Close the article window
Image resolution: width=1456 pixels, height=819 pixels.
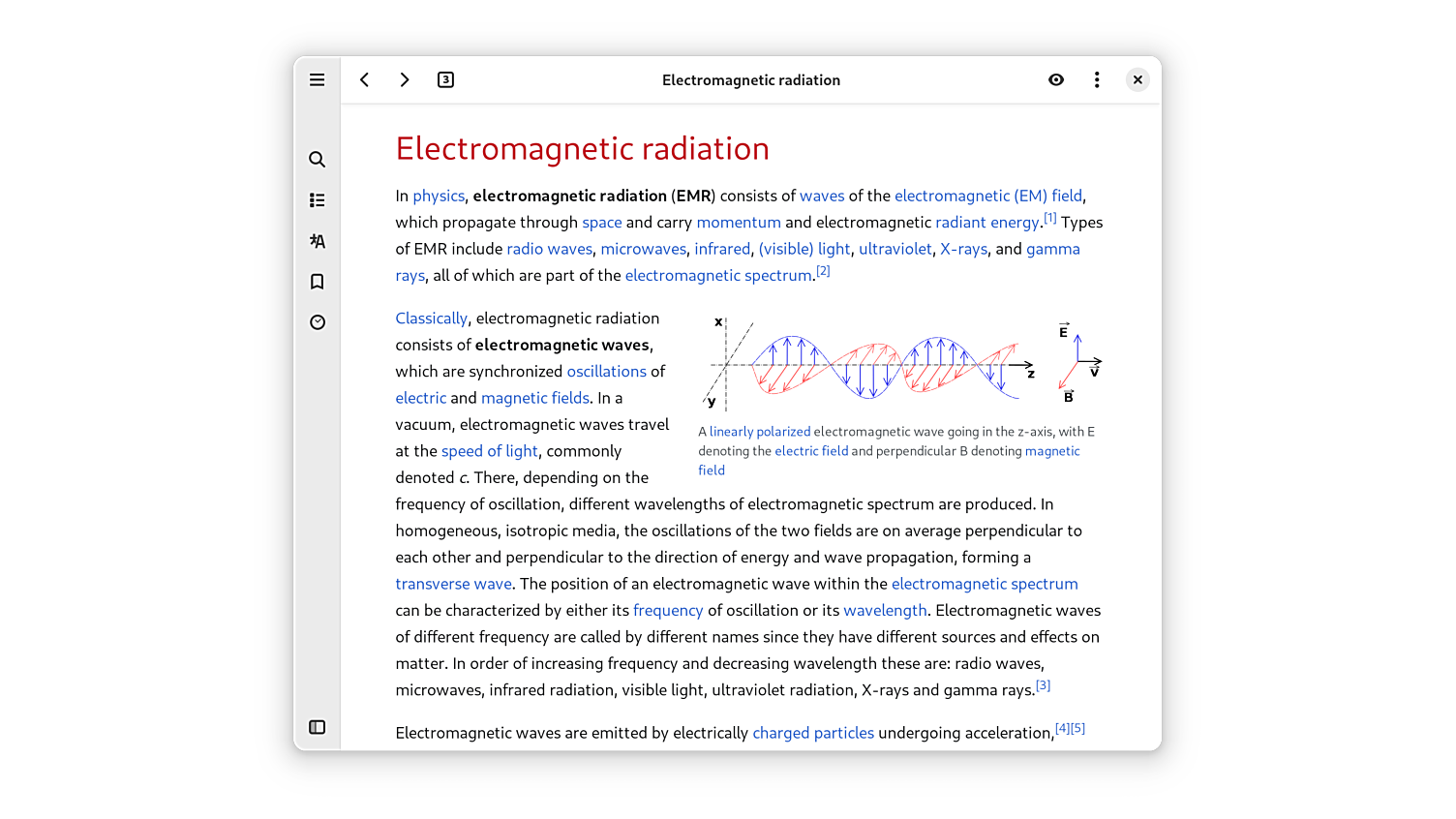[x=1137, y=80]
